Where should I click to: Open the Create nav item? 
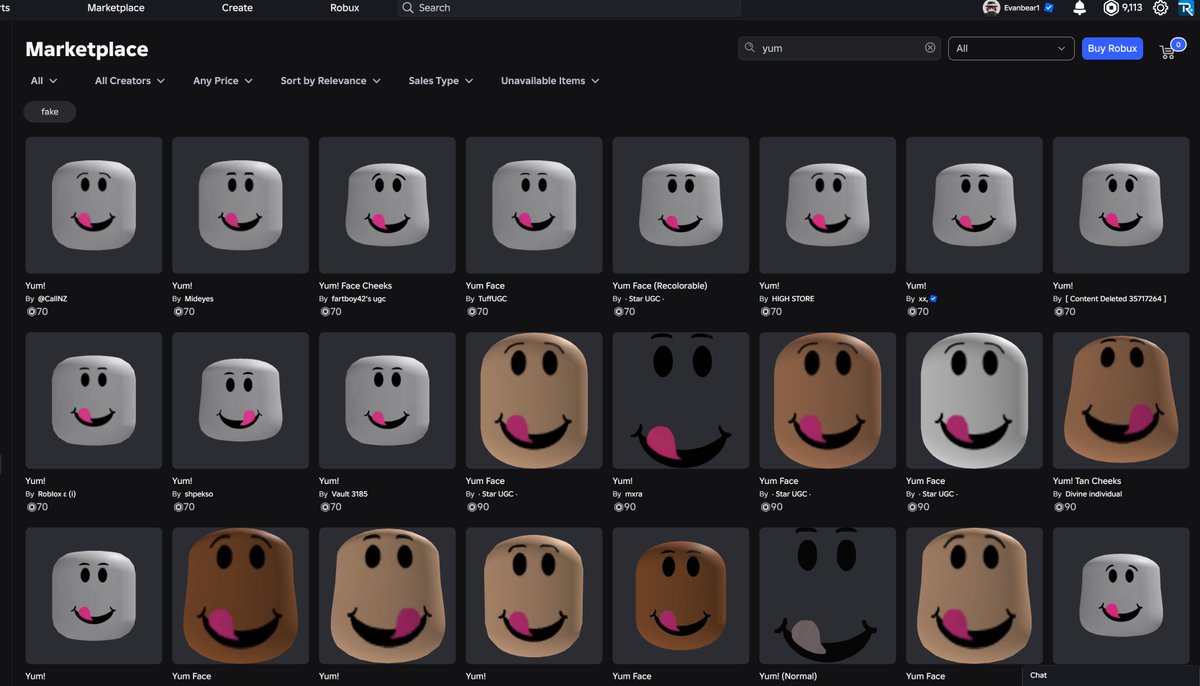[237, 8]
